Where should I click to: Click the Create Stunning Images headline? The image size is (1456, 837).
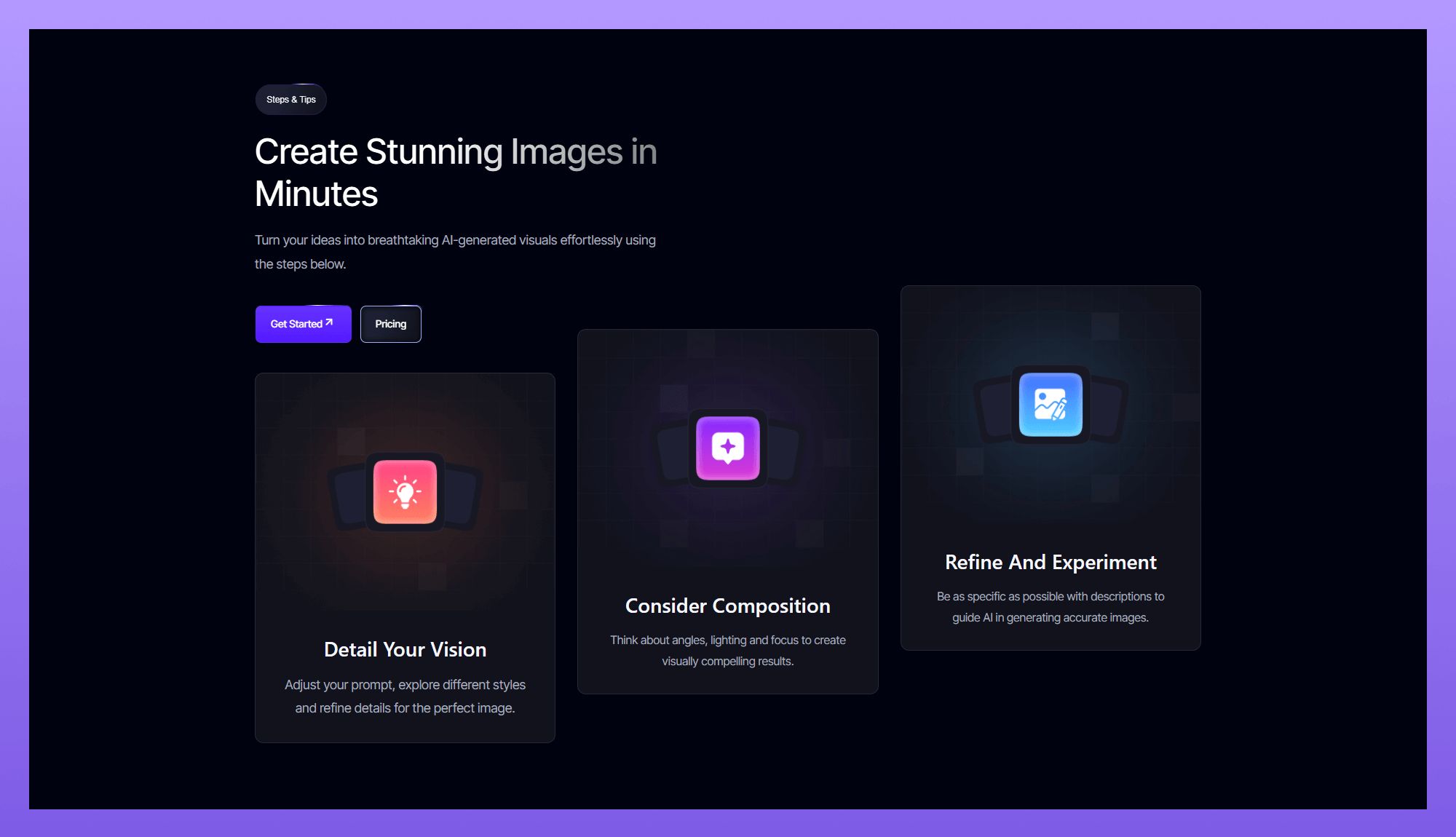(456, 172)
